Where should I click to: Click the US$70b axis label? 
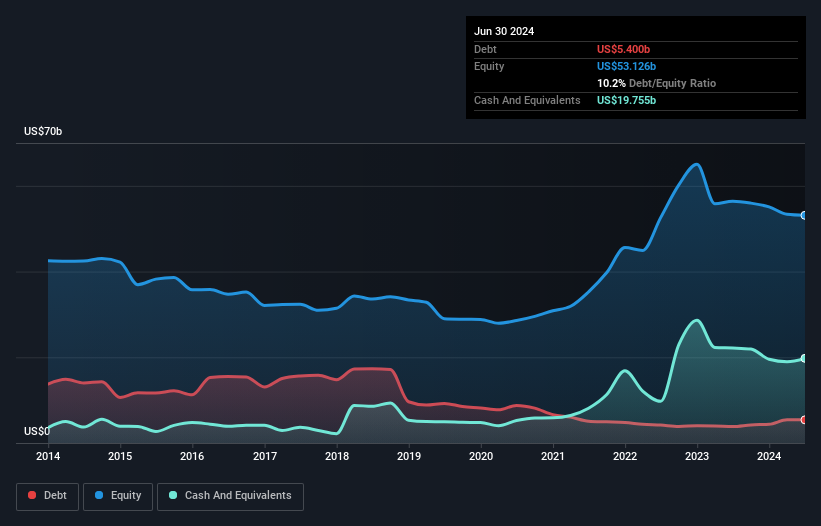[x=43, y=131]
